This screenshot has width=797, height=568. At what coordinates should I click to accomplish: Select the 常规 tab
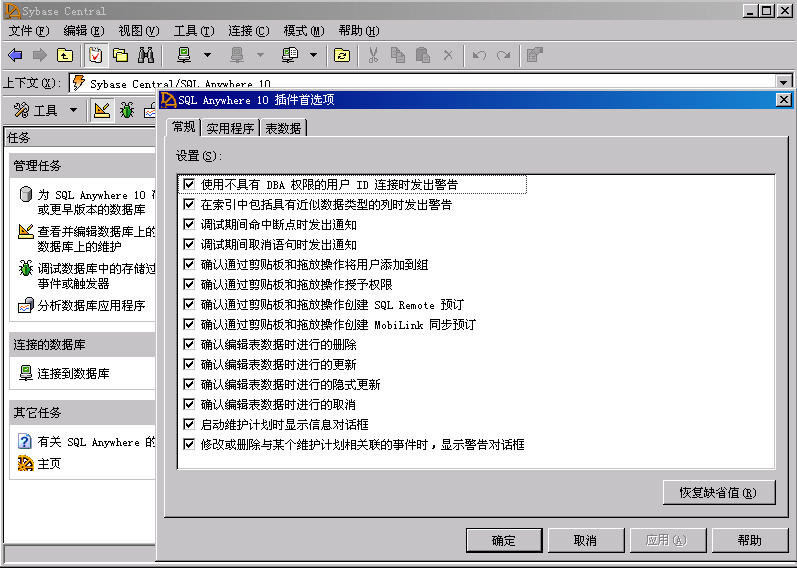pyautogui.click(x=183, y=127)
